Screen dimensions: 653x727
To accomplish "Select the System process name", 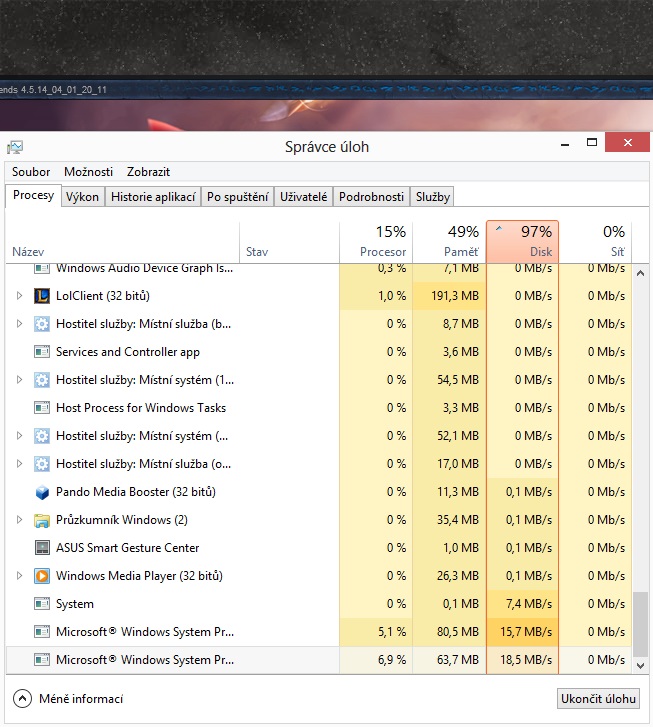I will [75, 604].
